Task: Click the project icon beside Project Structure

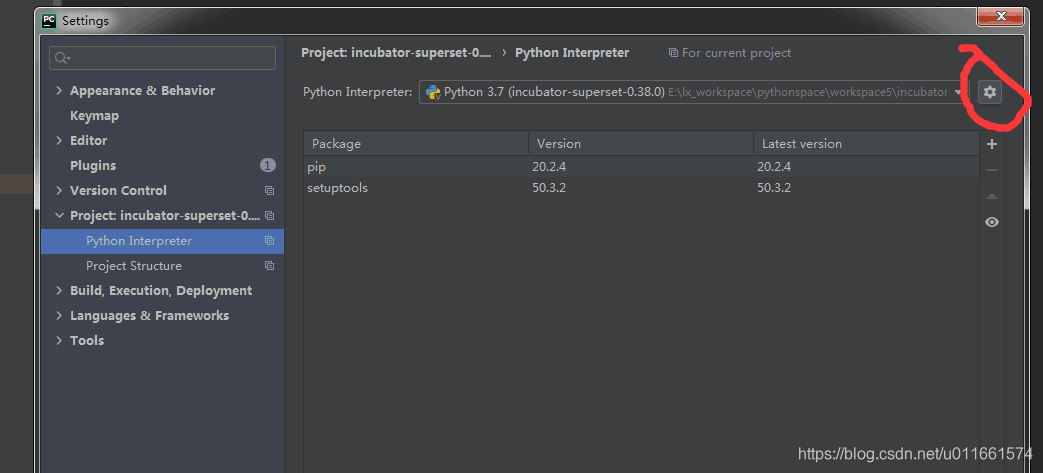Action: point(269,266)
